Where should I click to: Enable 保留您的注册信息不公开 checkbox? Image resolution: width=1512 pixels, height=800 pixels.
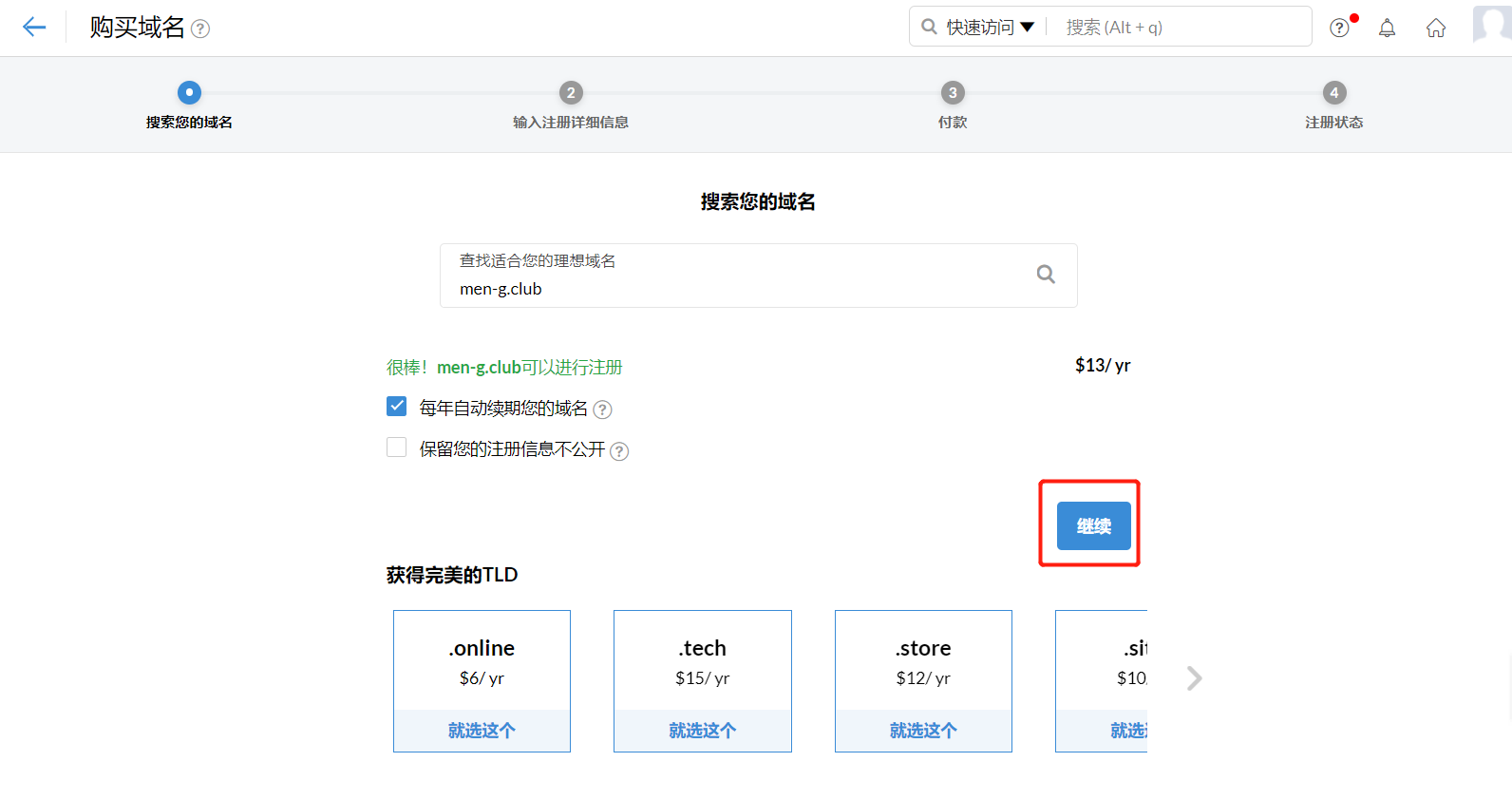coord(397,448)
